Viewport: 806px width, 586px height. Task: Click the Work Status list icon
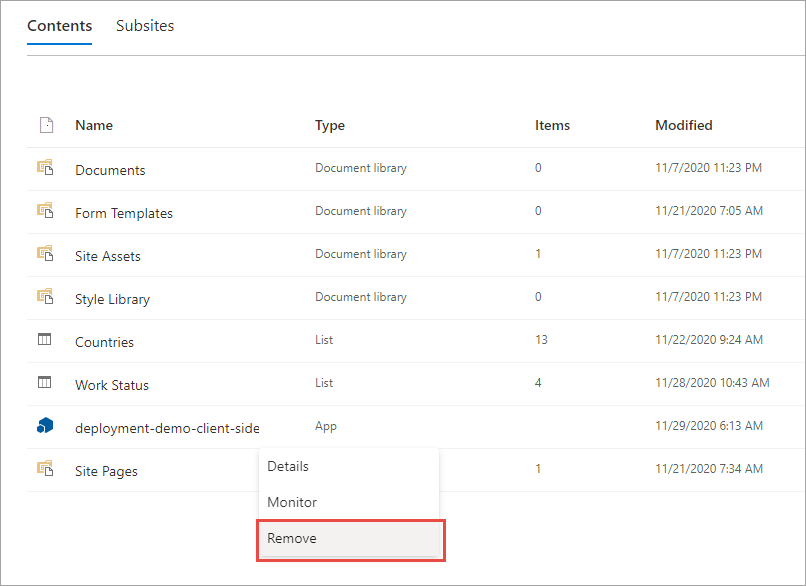click(45, 382)
